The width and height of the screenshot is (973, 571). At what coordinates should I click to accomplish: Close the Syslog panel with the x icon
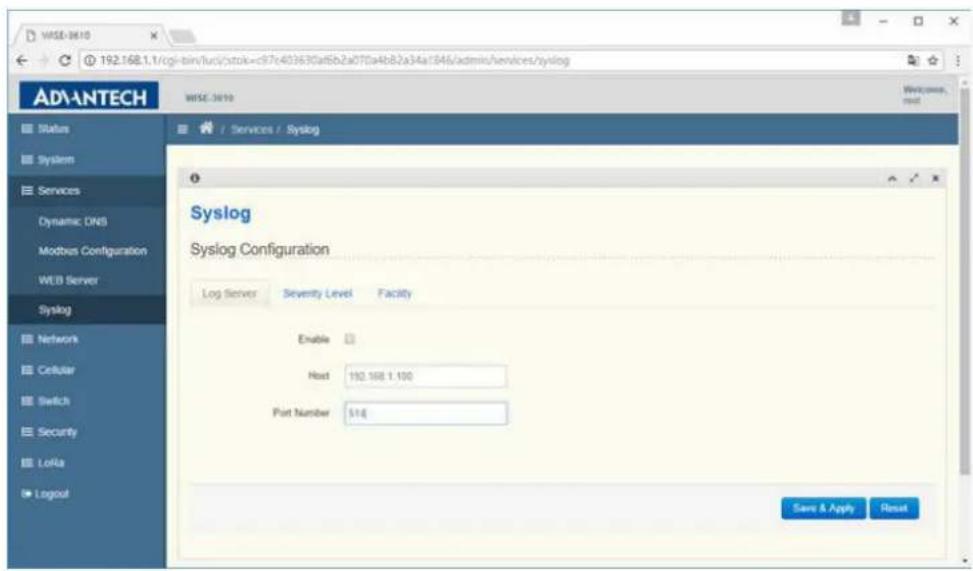(935, 178)
